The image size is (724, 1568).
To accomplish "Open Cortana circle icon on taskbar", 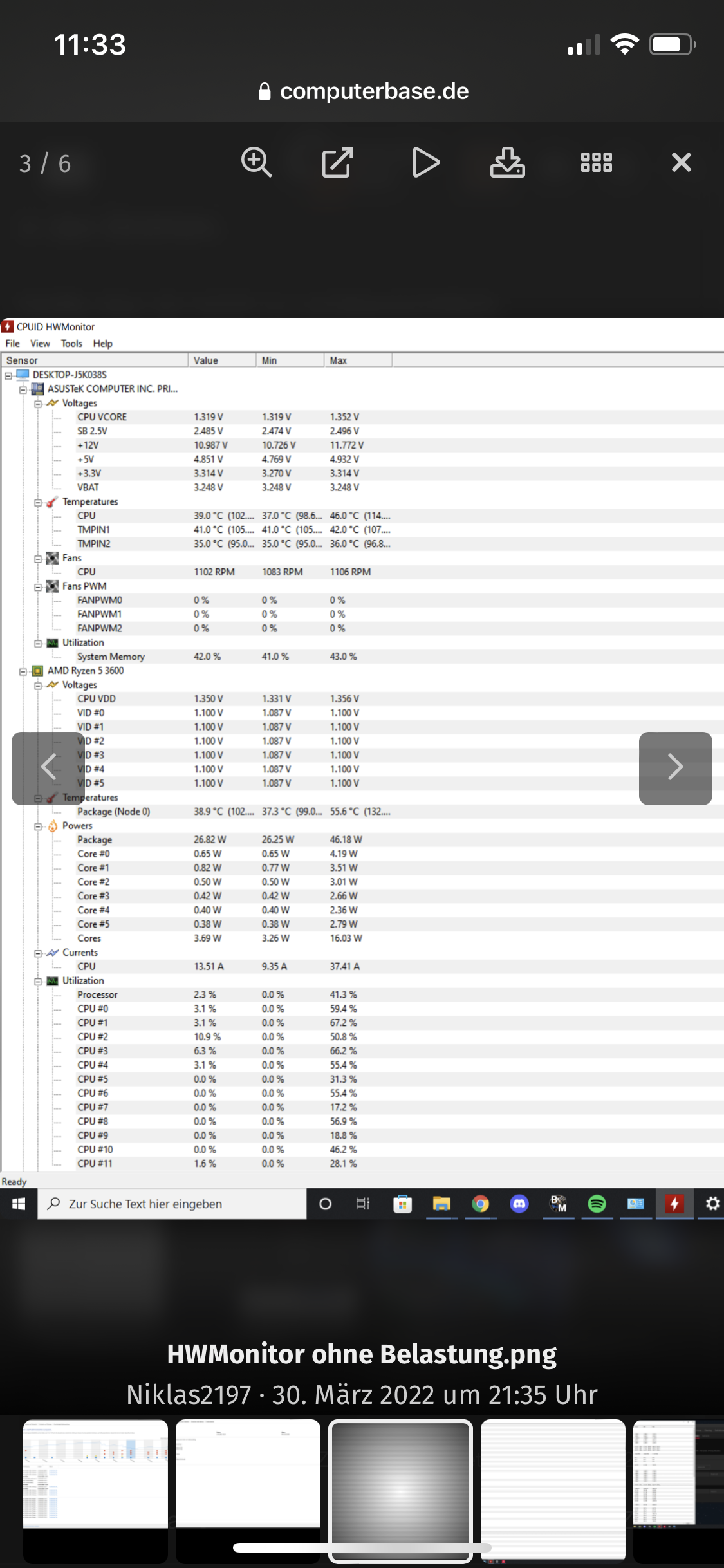I will coord(326,1204).
